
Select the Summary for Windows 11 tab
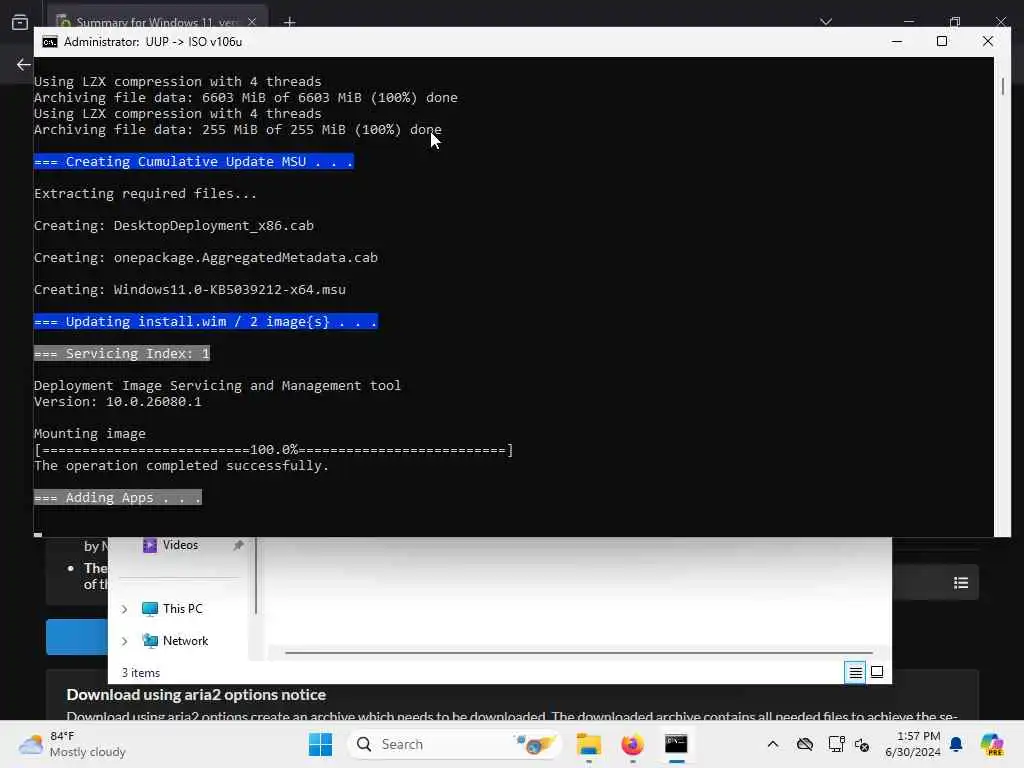[157, 22]
